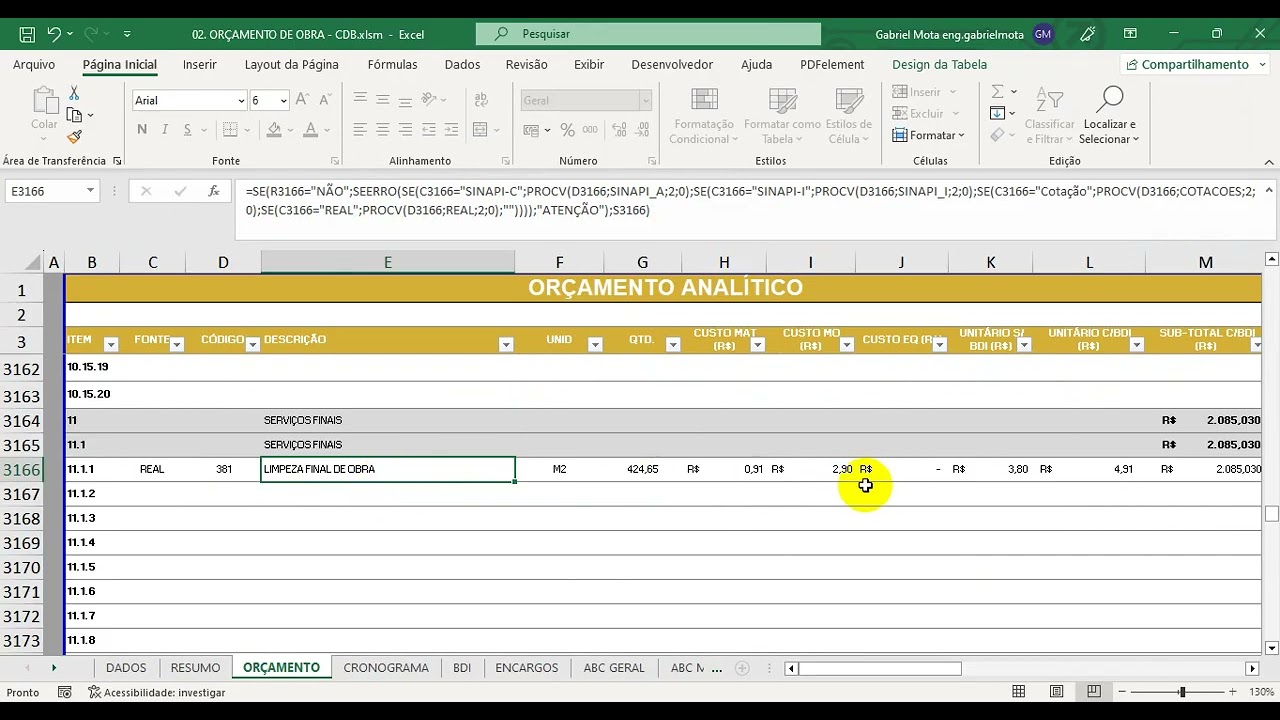Click the Pesquisar search box
Image resolution: width=1280 pixels, height=720 pixels.
pos(648,34)
